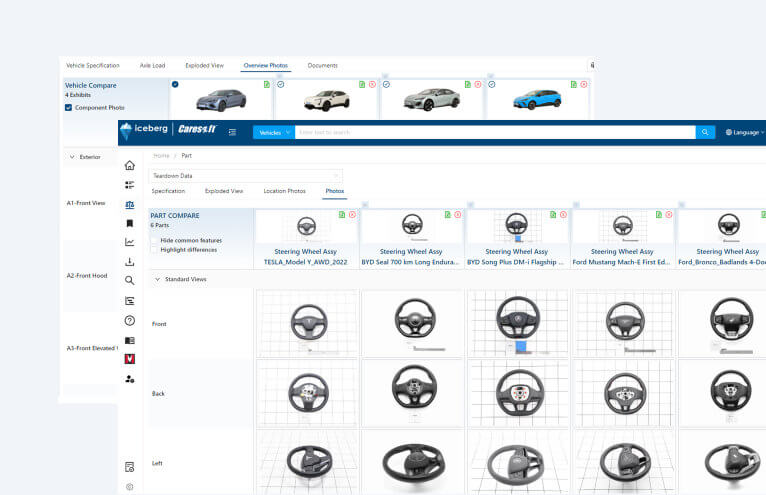
Task: Toggle the check circle on blue hatchback card
Action: click(x=491, y=85)
